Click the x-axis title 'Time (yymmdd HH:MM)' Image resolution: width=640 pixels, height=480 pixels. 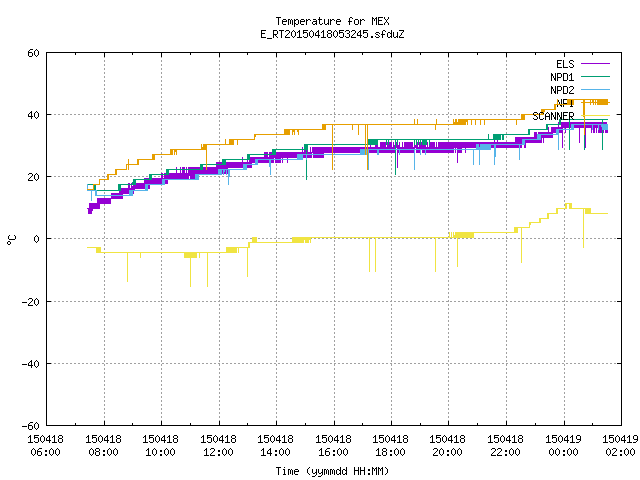[x=332, y=471]
